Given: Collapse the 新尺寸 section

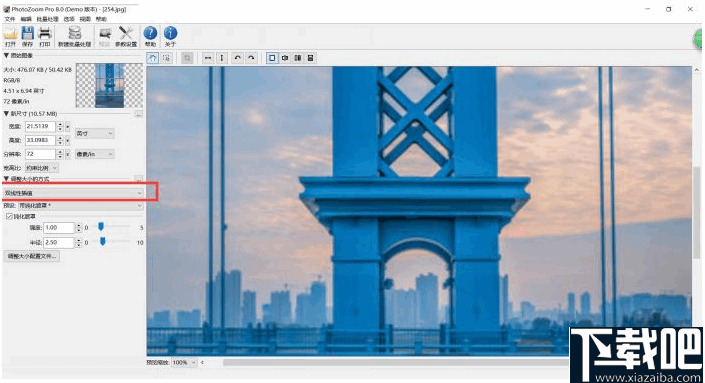Looking at the screenshot, I should pos(6,114).
